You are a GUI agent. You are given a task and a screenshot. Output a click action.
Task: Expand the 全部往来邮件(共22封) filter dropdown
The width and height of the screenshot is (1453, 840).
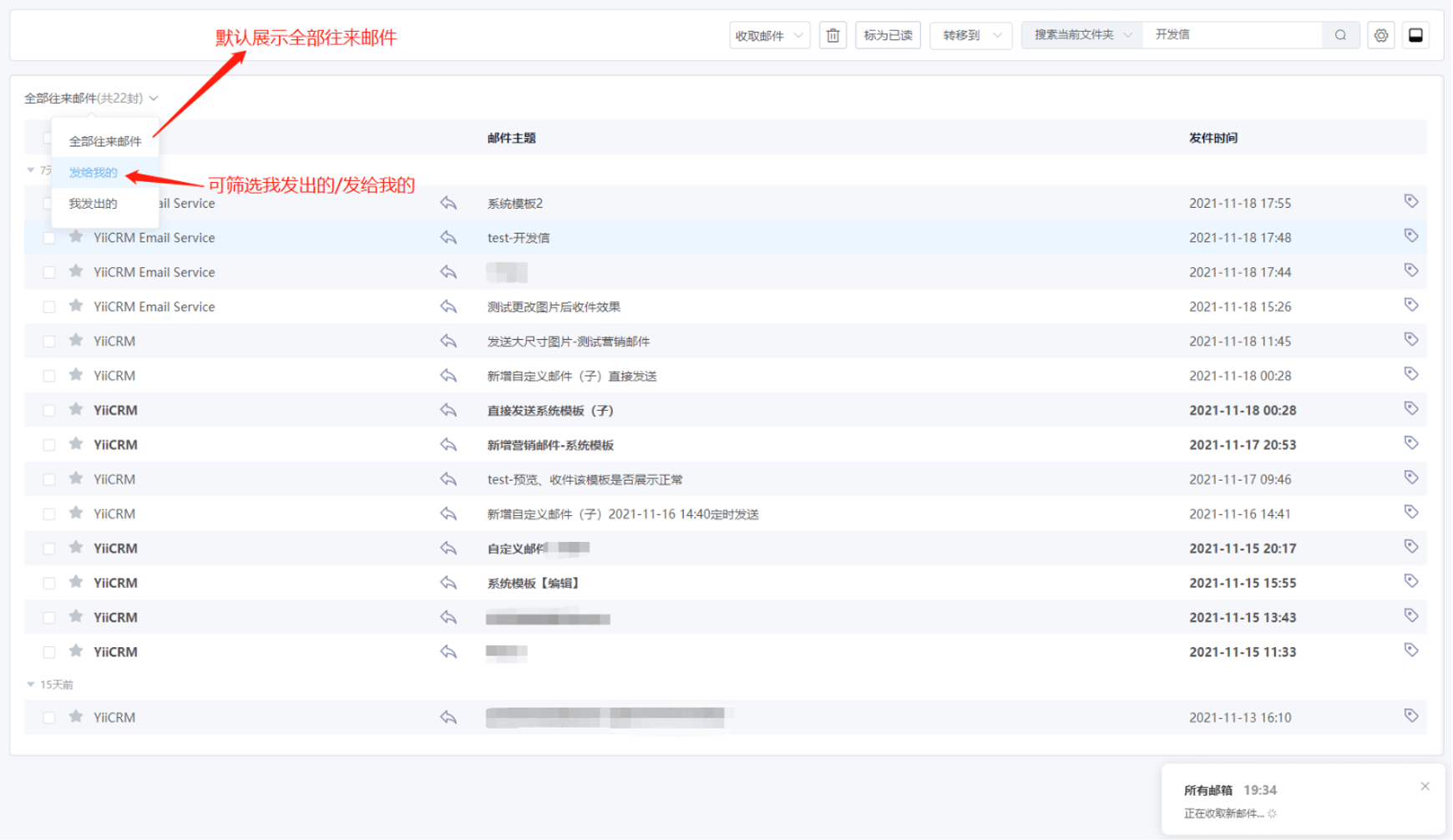pos(91,98)
